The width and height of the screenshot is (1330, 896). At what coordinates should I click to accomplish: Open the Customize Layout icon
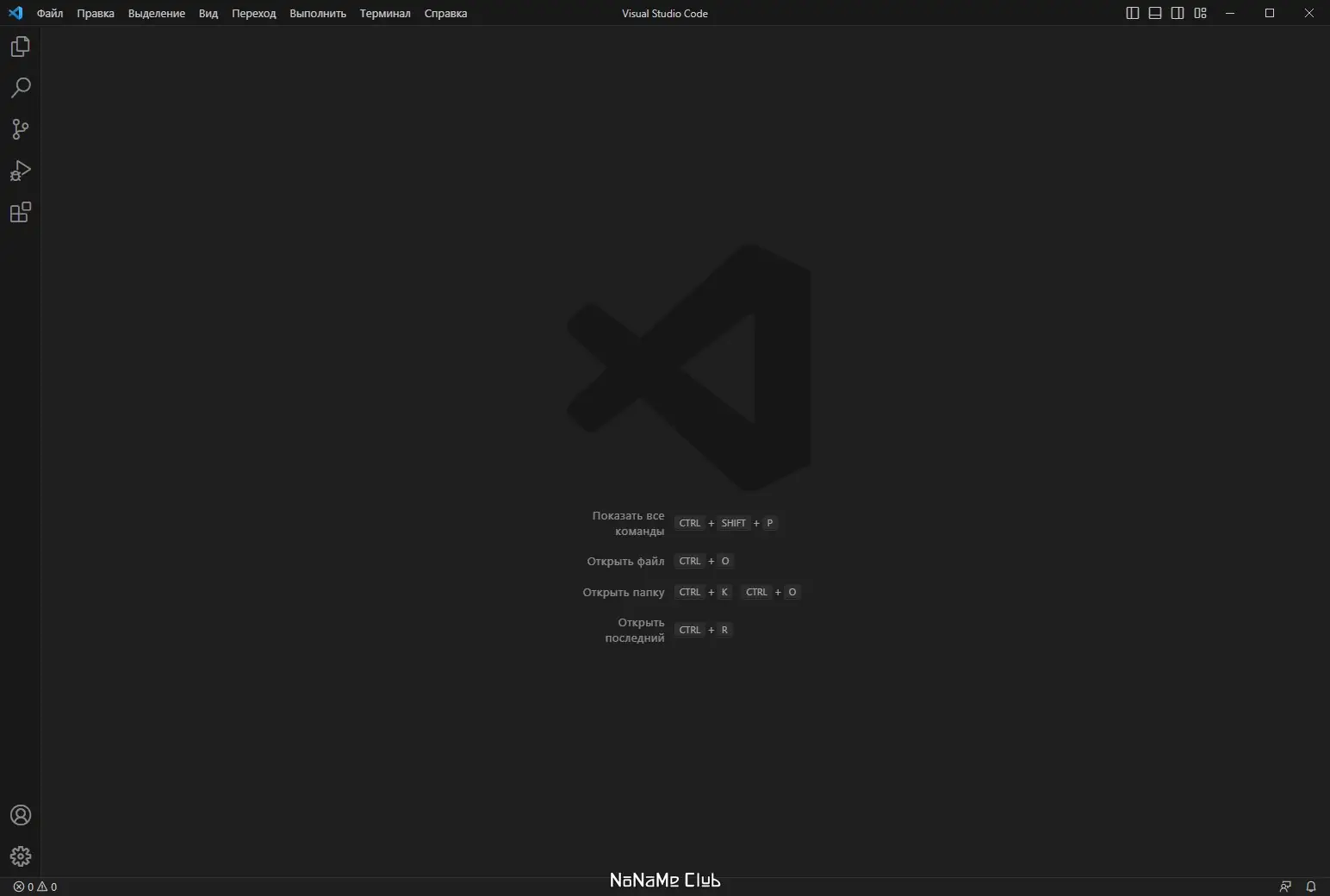coord(1200,13)
